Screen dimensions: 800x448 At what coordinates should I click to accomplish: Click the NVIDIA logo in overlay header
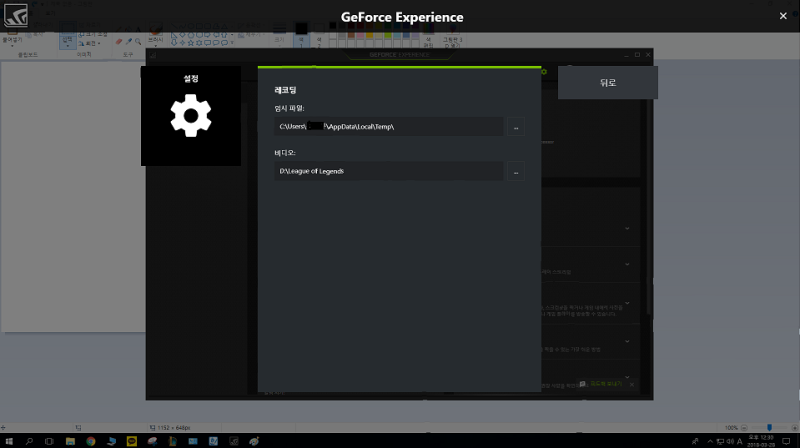(16, 15)
